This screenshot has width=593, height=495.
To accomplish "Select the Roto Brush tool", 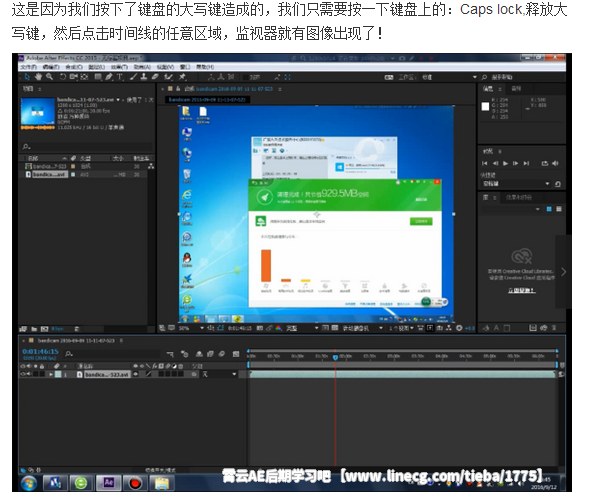I will (169, 77).
